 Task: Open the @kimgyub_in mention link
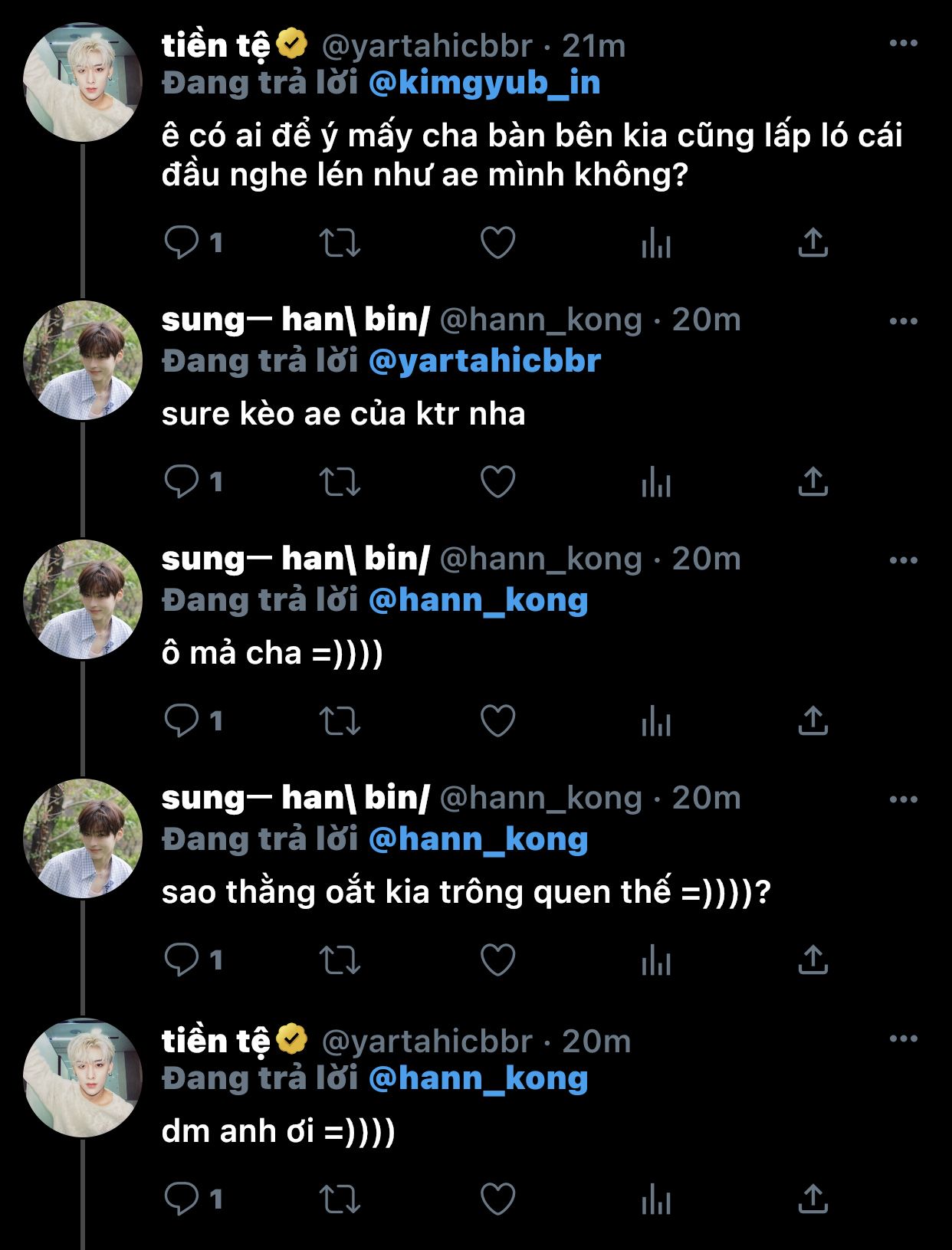coord(484,84)
